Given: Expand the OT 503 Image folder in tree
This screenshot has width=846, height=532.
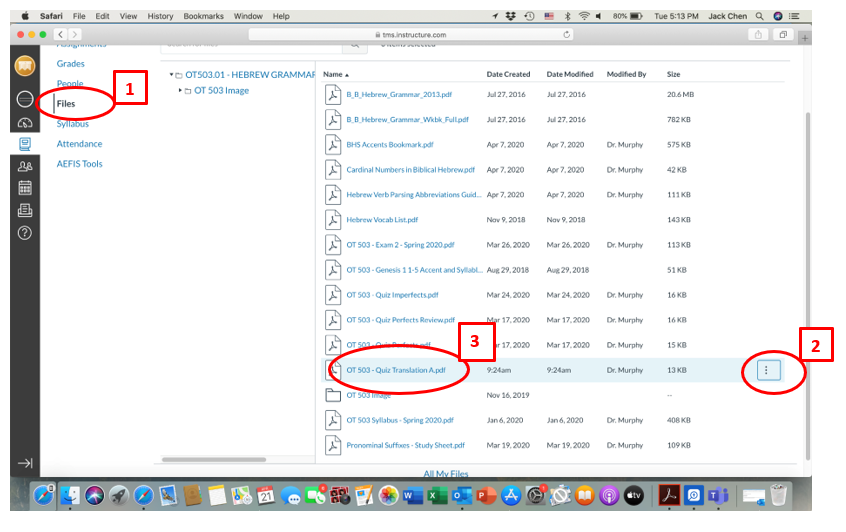Looking at the screenshot, I should (180, 91).
